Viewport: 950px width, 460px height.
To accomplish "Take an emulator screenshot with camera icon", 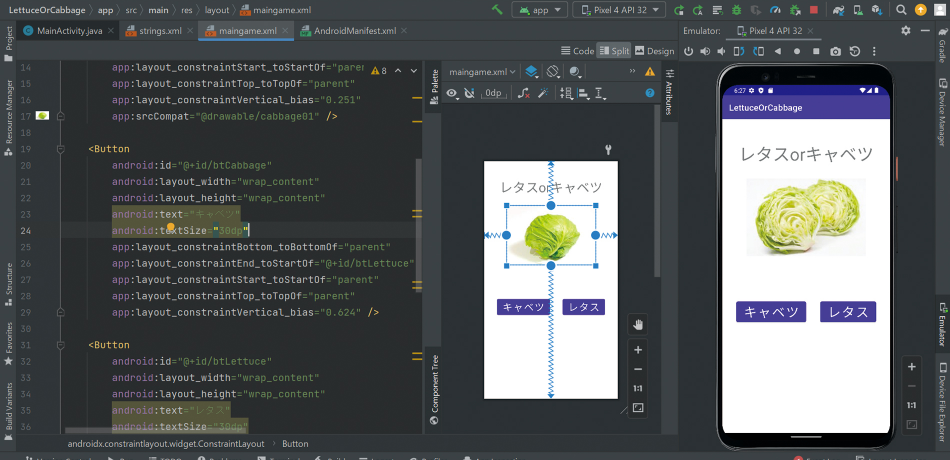I will 835,51.
